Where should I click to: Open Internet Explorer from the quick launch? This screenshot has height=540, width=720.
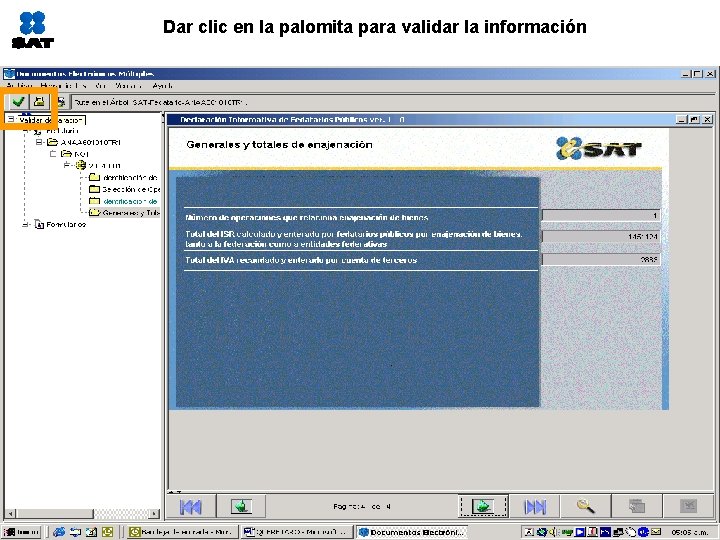tap(59, 532)
